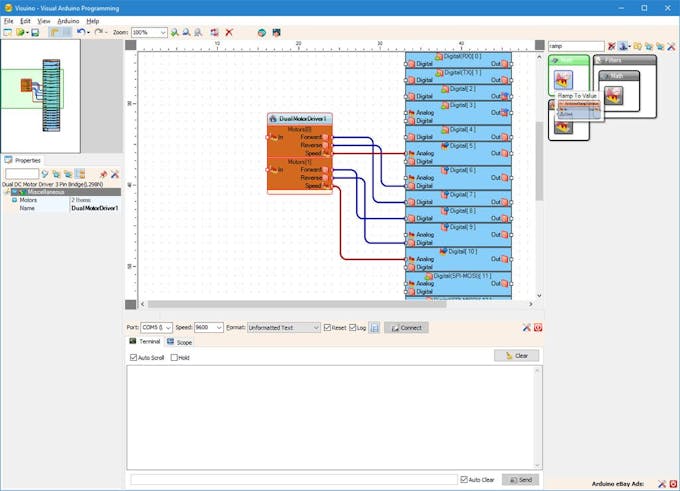Viewport: 680px width, 491px height.
Task: Open the Speed 9600 dropdown
Action: pos(219,327)
